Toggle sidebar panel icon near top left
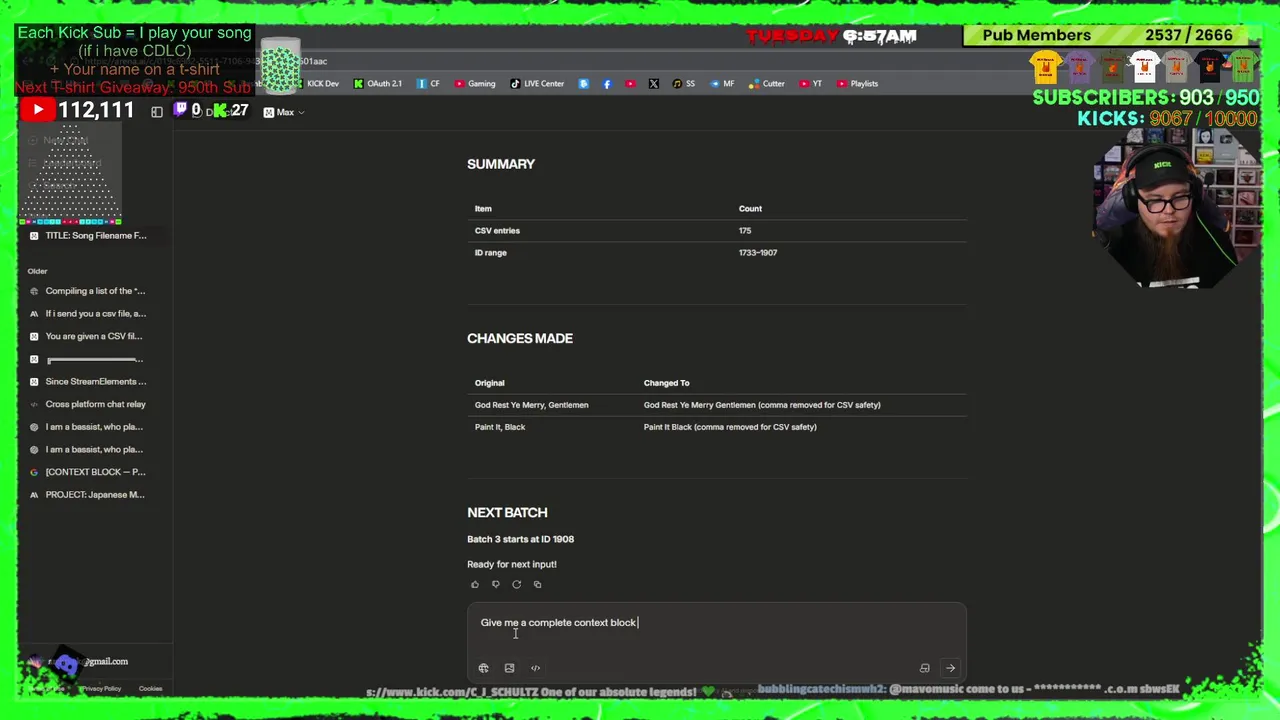The width and height of the screenshot is (1280, 720). pos(157,112)
